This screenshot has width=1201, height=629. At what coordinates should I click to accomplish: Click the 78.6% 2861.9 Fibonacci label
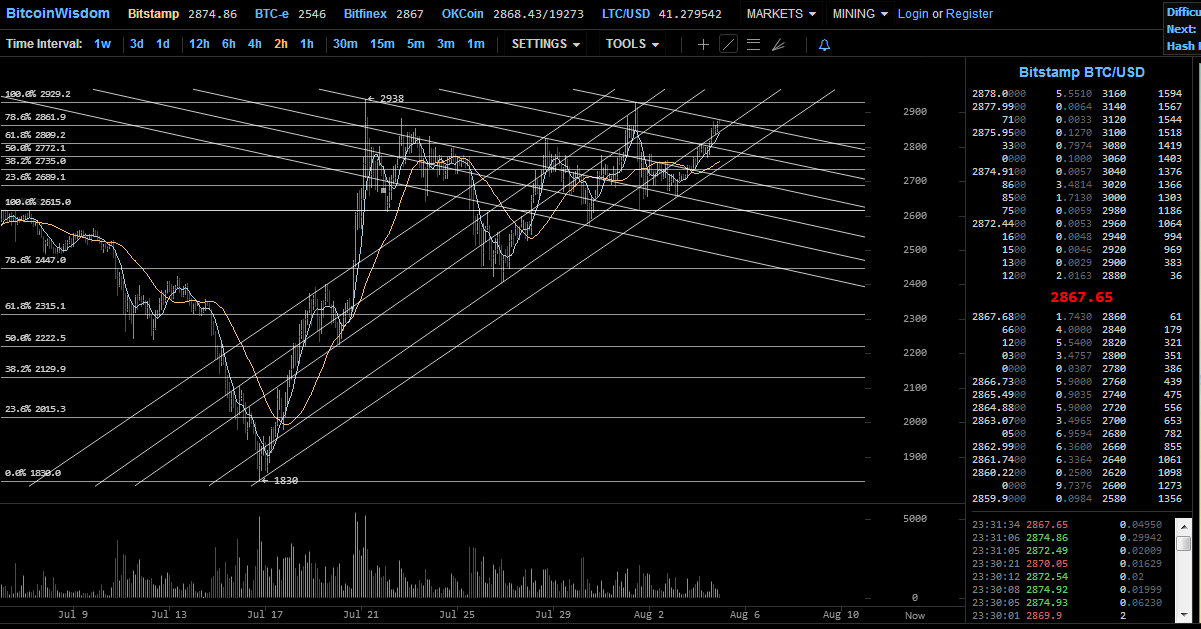pos(35,117)
